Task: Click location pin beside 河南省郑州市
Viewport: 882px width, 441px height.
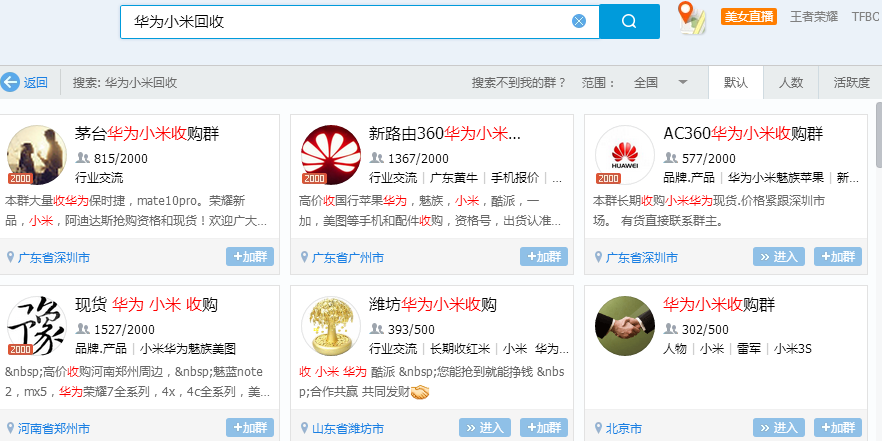Action: tap(10, 428)
